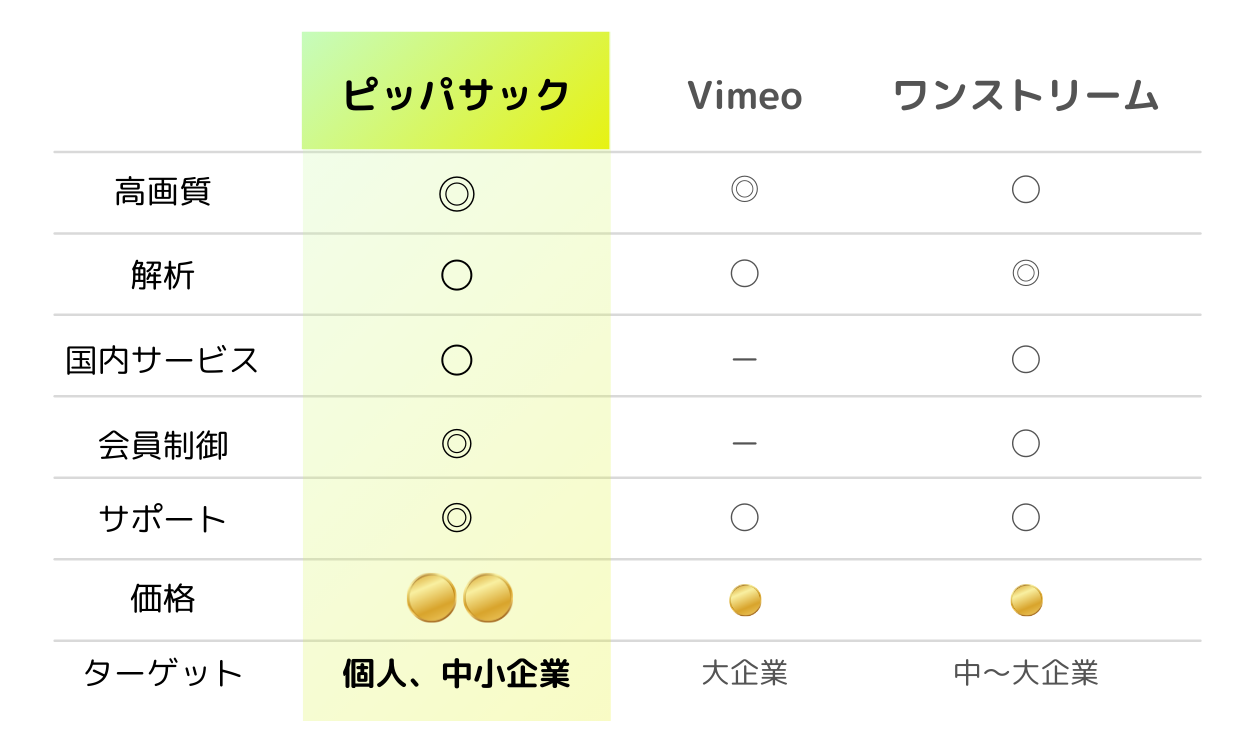Image resolution: width=1250 pixels, height=750 pixels.
Task: Click ピッパサック's double-circle 会員制御 rating
Action: coord(457,443)
